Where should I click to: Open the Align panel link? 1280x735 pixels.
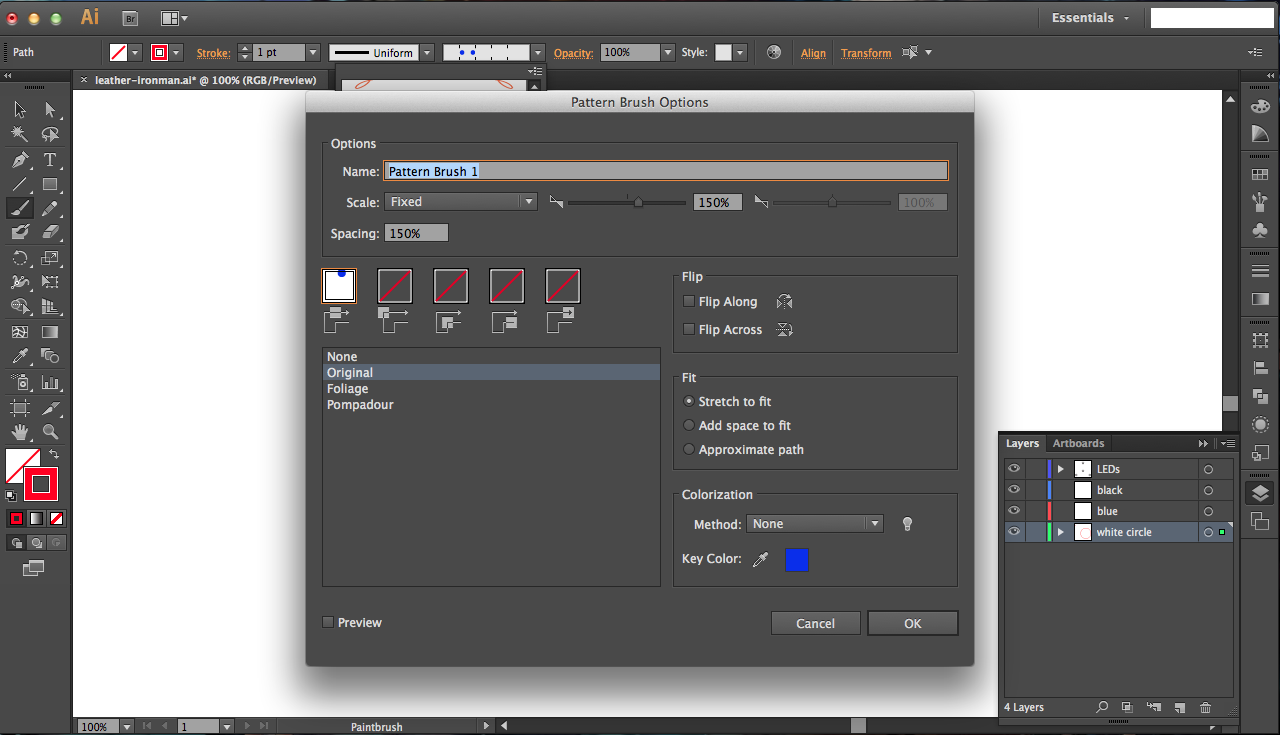813,53
